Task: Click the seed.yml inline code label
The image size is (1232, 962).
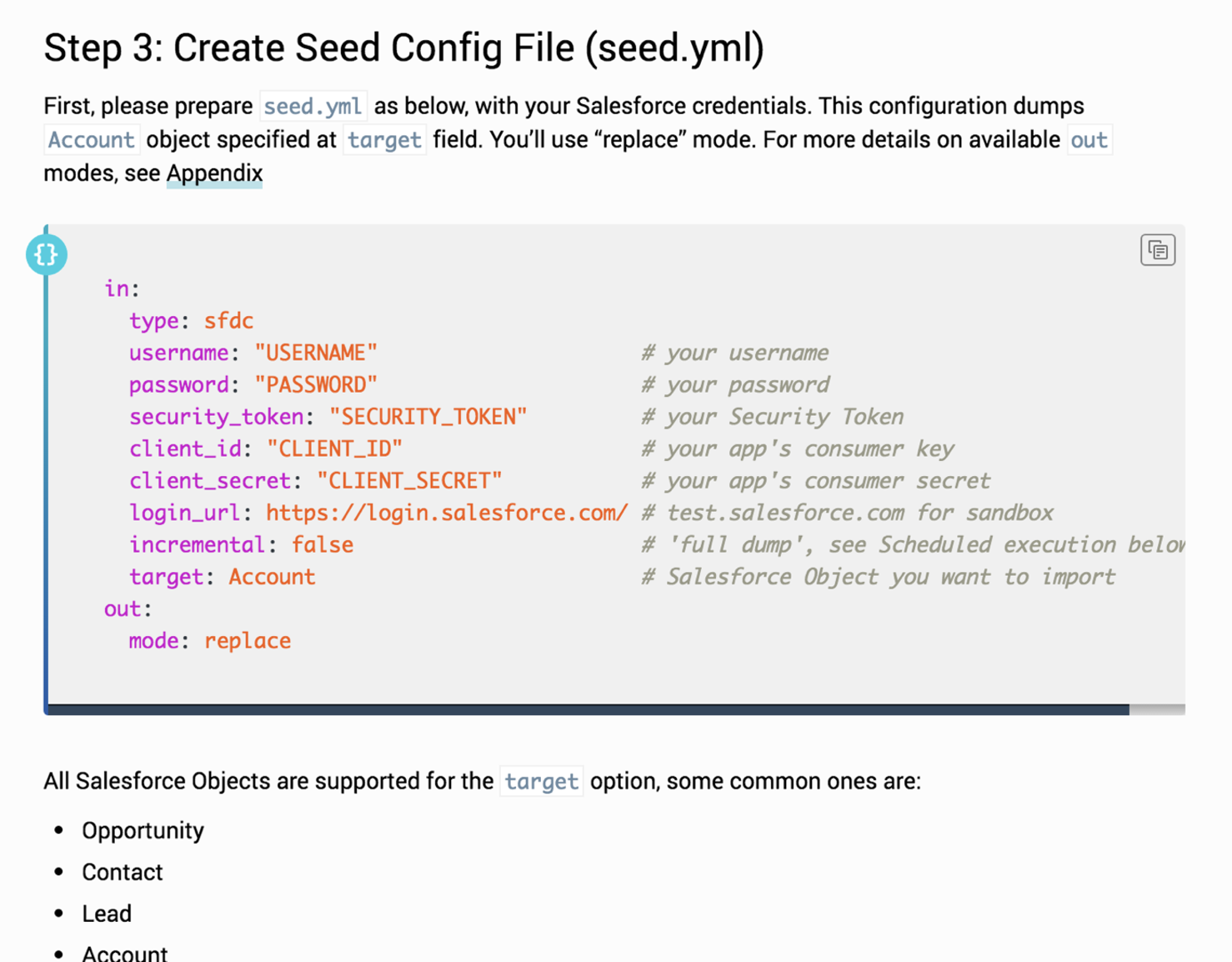Action: click(x=313, y=107)
